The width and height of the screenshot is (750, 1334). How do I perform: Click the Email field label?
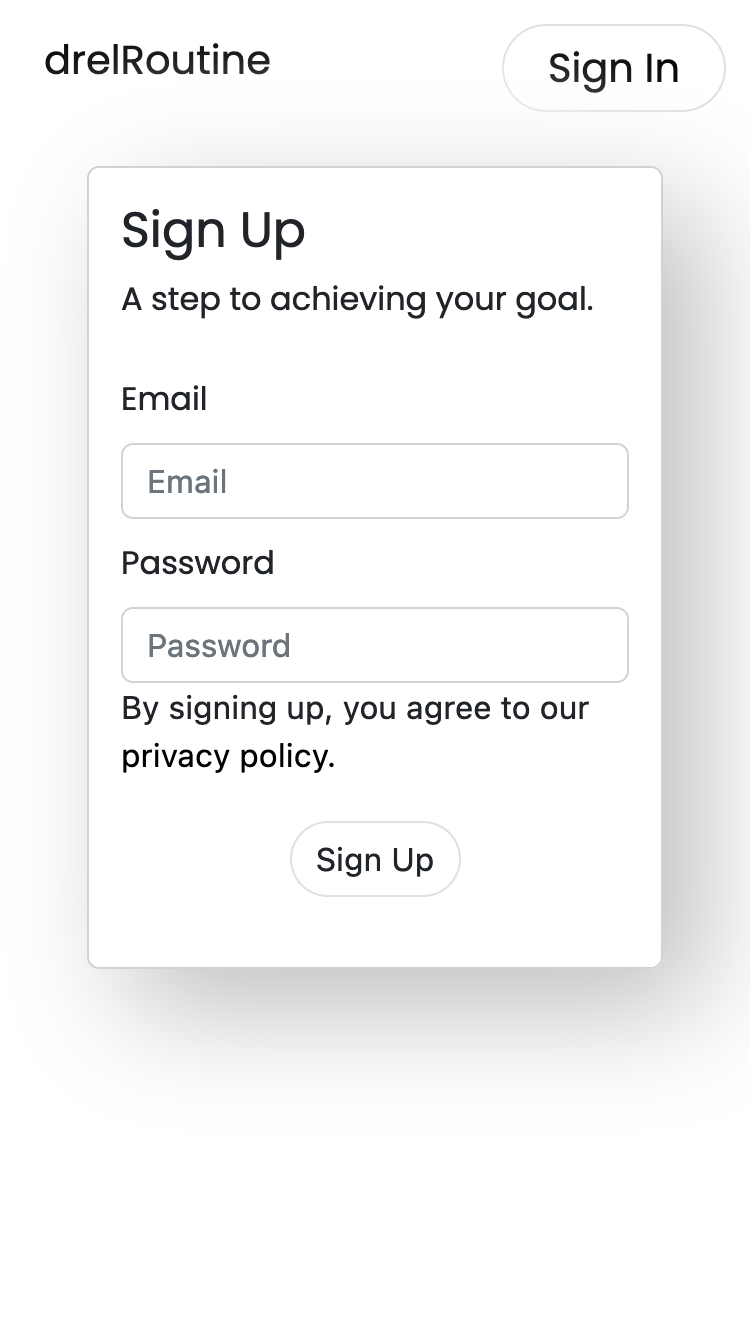coord(164,399)
